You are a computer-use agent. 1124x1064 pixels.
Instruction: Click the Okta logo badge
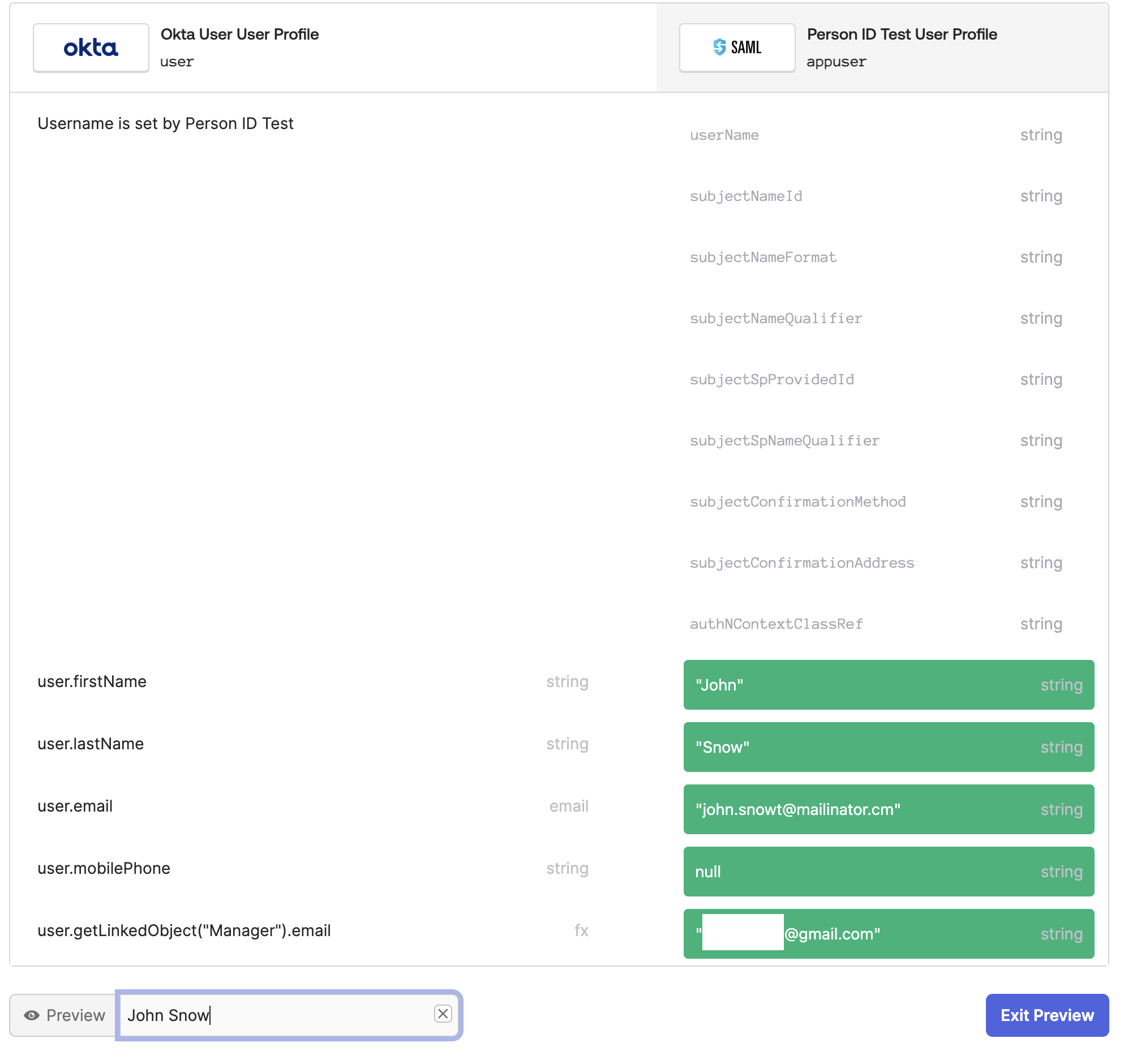[91, 48]
